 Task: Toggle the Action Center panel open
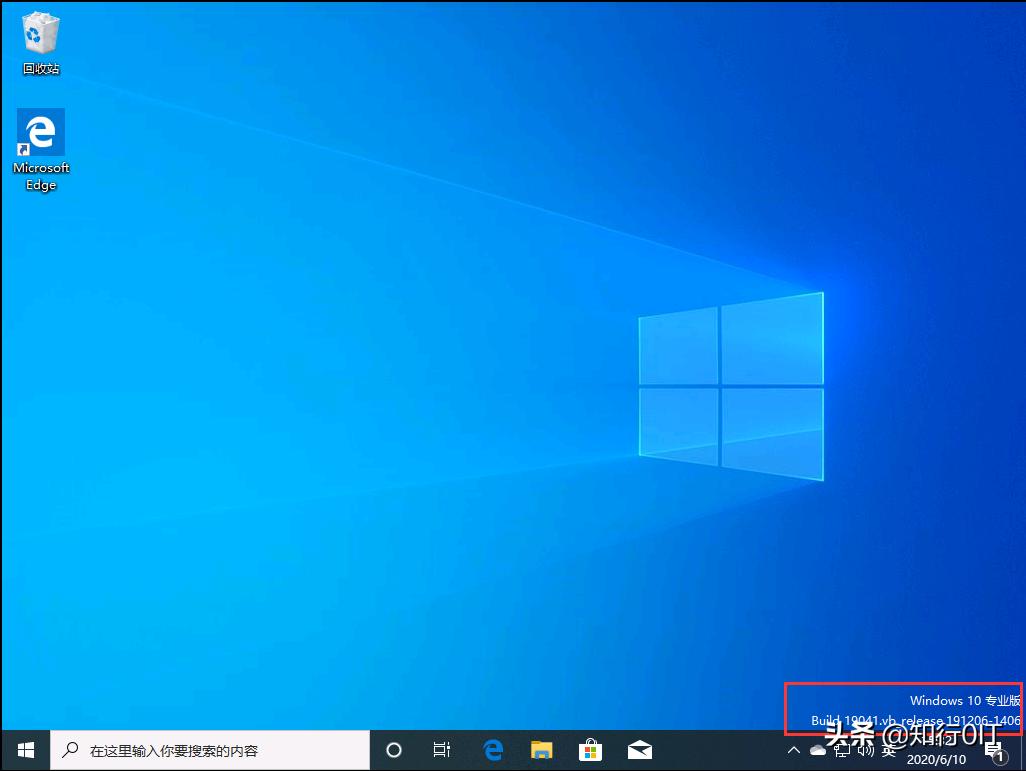point(993,748)
